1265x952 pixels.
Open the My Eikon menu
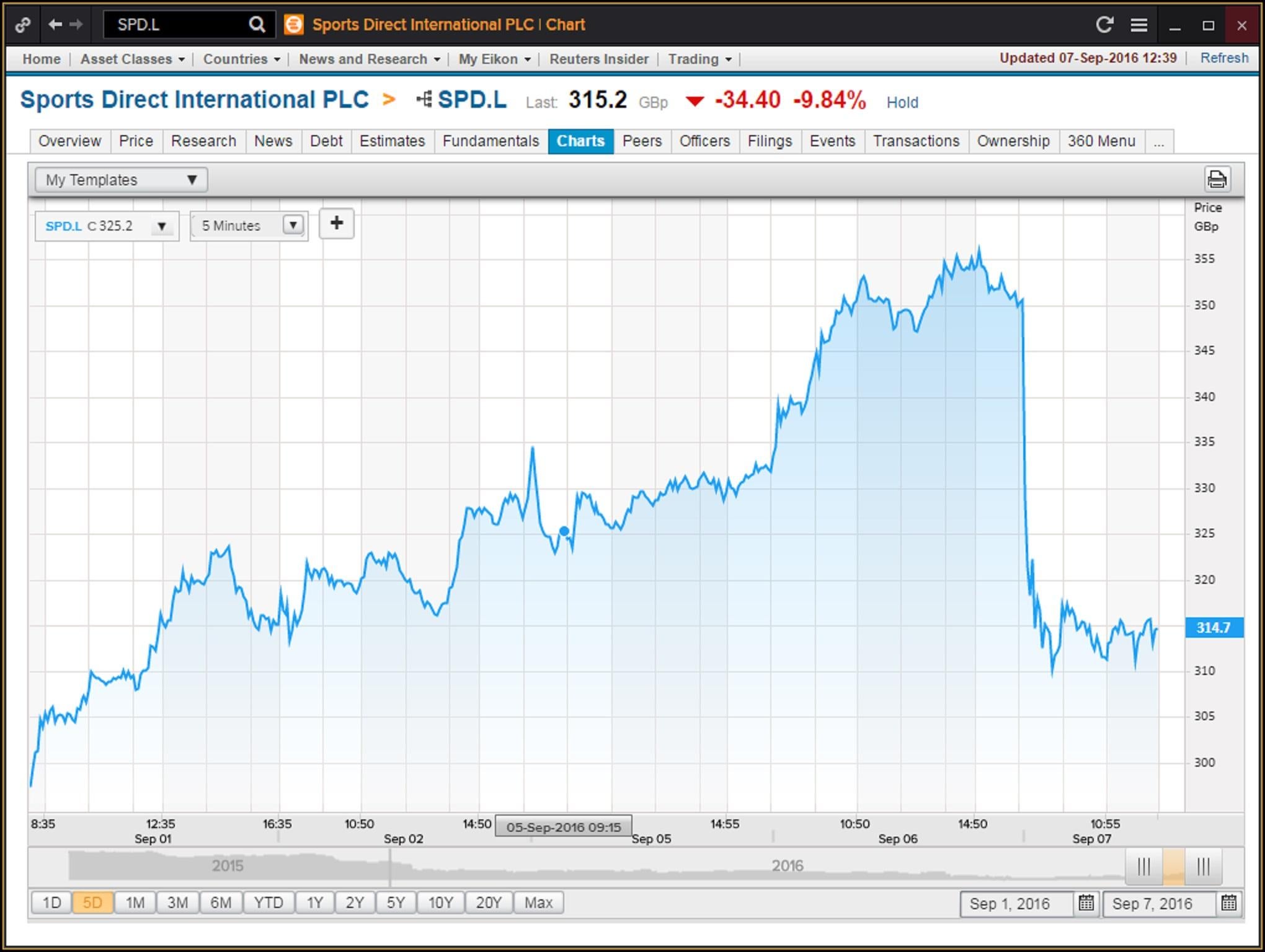494,59
